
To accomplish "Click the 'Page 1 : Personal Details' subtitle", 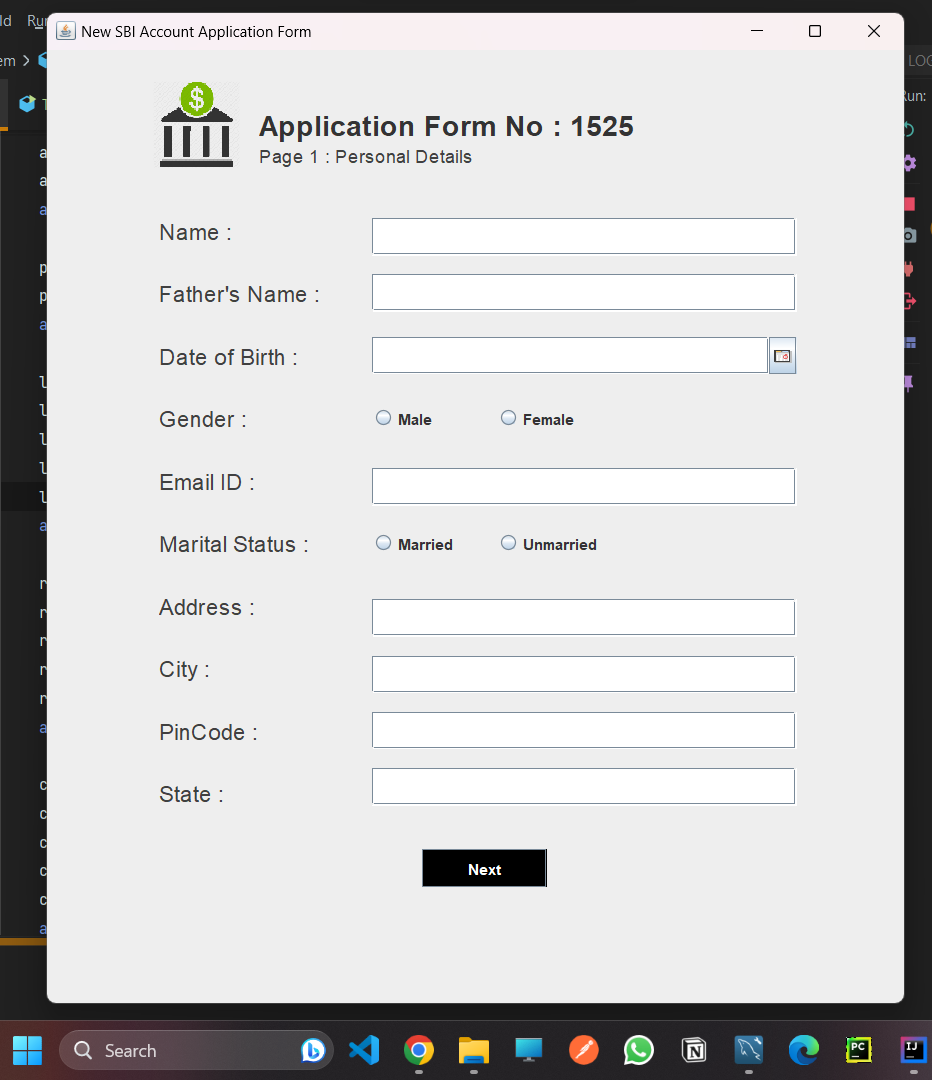I will pos(366,157).
